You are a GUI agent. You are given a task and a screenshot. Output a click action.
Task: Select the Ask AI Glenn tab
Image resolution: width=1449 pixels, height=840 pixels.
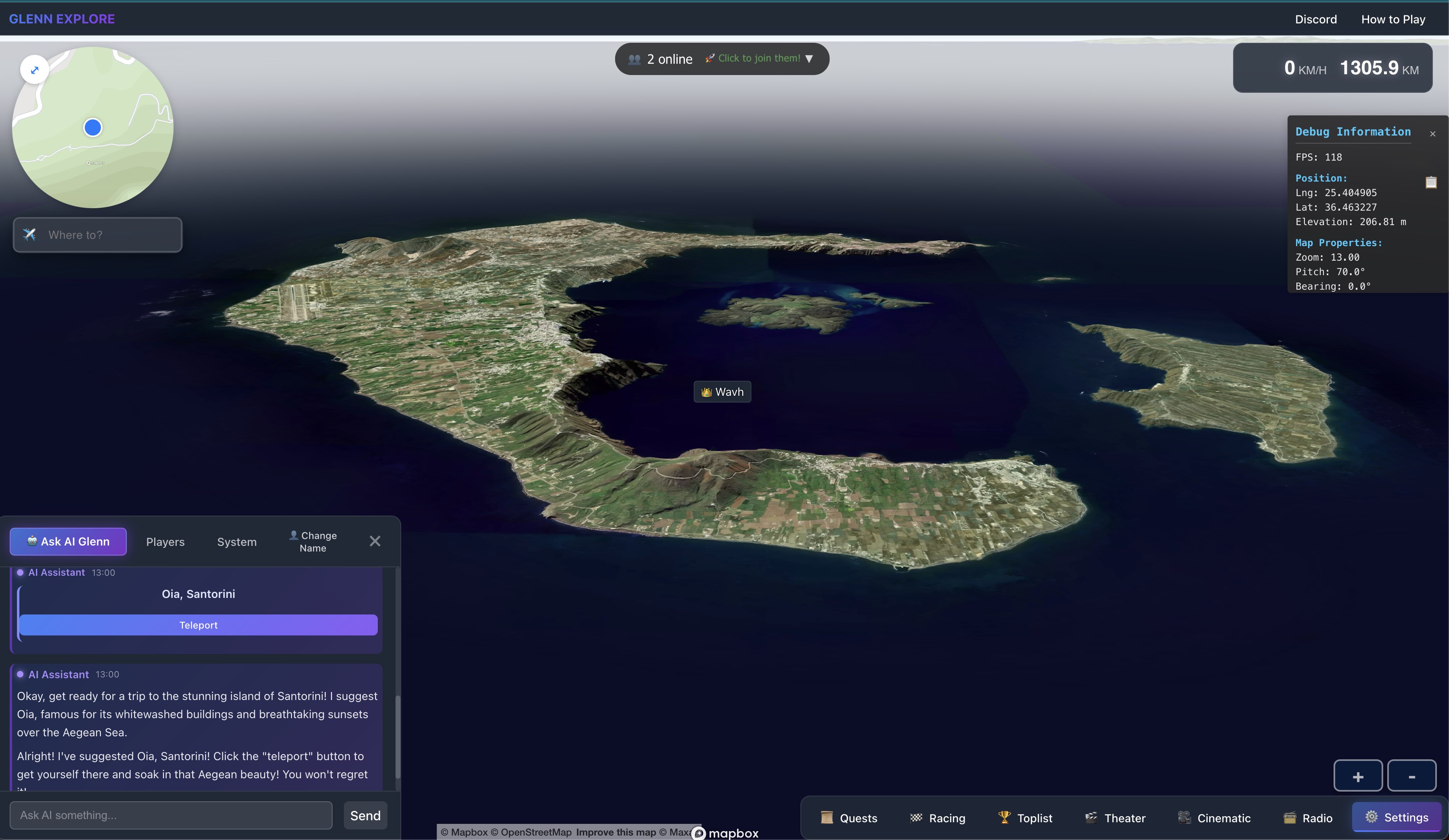(x=68, y=541)
